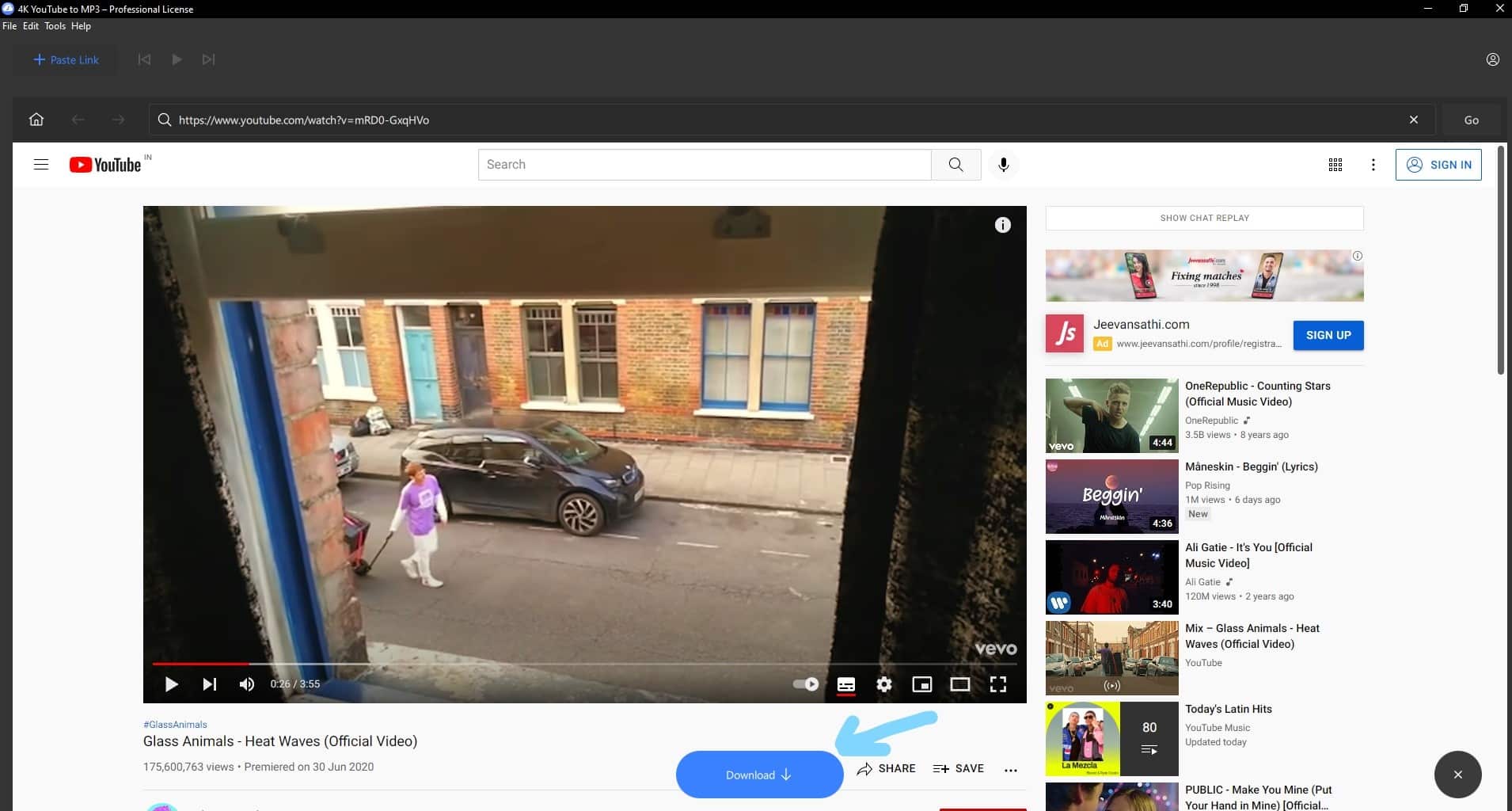
Task: Play track using app toolbar play icon
Action: pyautogui.click(x=177, y=59)
